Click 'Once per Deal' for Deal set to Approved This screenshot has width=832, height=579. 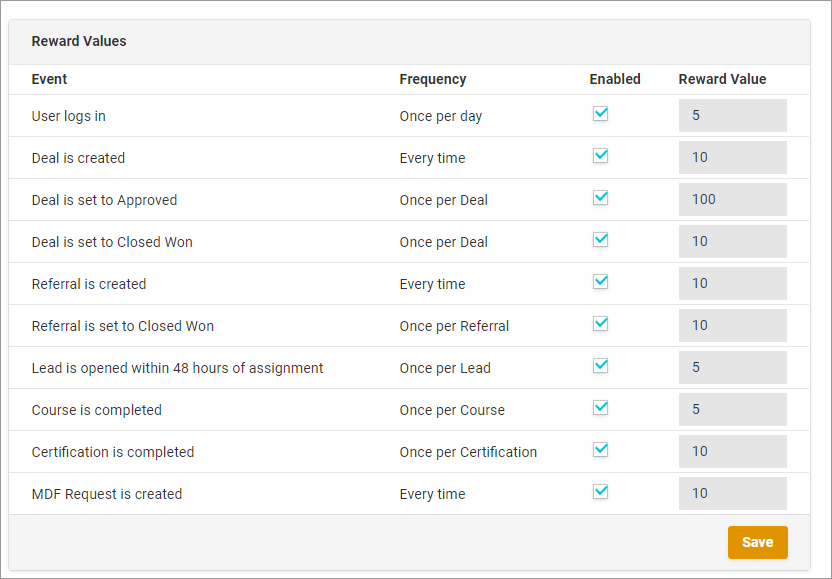(x=444, y=200)
